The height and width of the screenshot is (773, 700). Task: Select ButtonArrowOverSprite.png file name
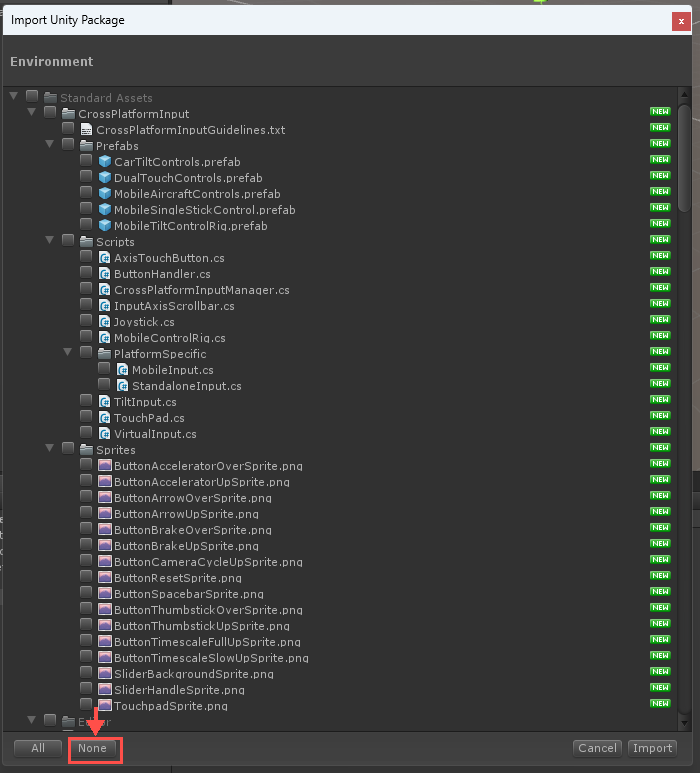click(x=193, y=498)
